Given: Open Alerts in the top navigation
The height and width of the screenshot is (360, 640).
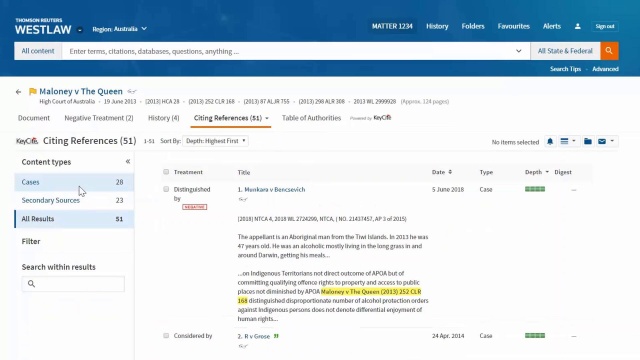Looking at the screenshot, I should (x=552, y=26).
